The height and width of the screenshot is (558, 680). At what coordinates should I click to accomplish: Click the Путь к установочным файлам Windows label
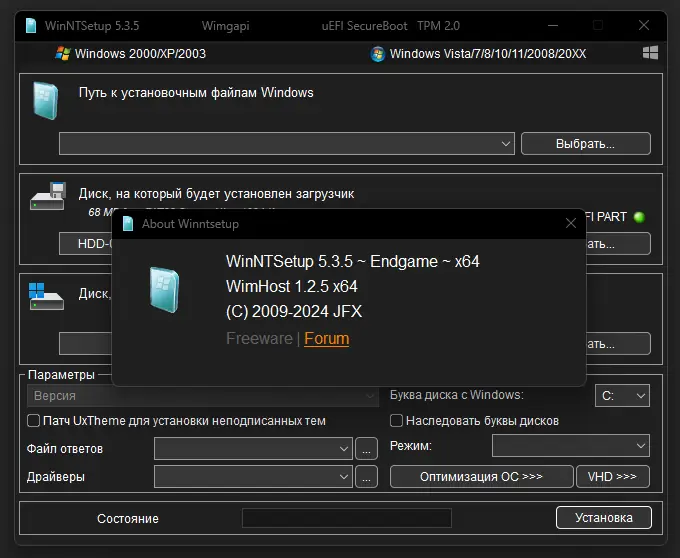[196, 93]
